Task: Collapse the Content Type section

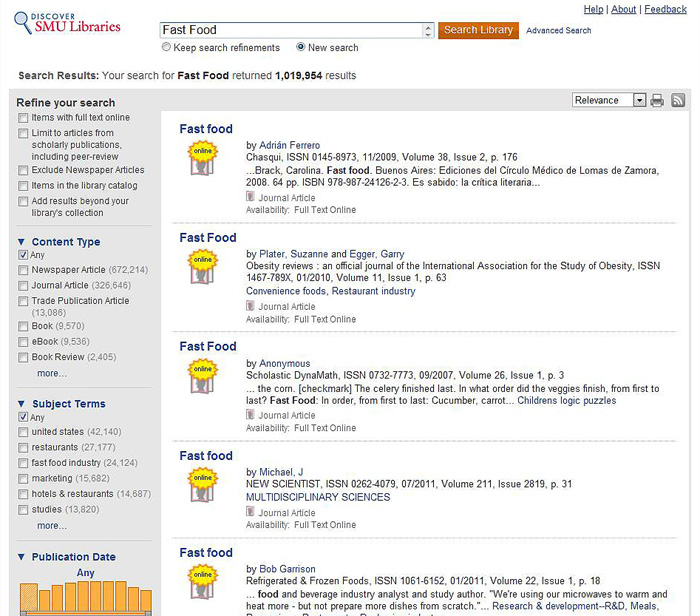Action: [x=22, y=242]
